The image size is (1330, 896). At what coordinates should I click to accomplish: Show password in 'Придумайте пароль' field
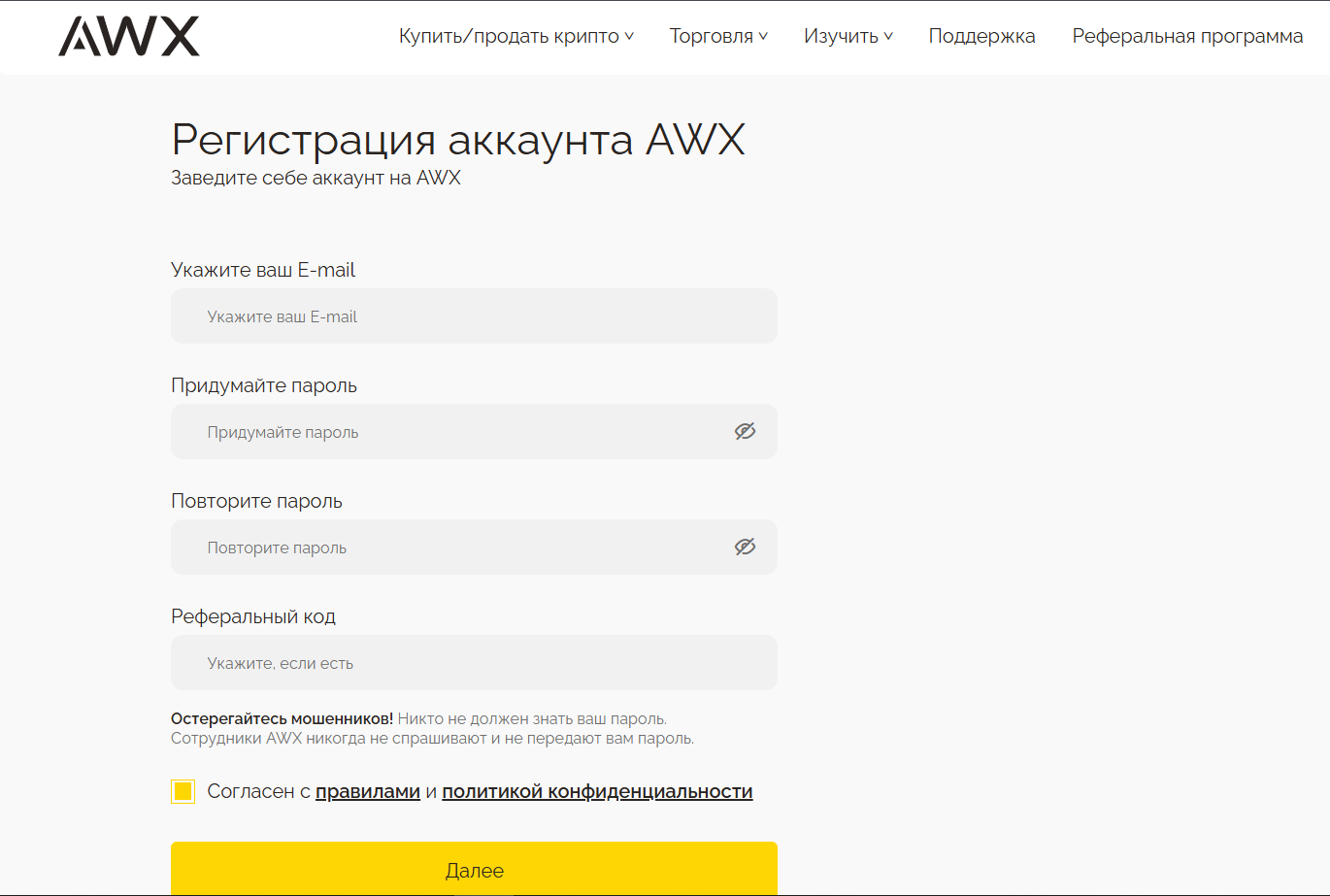745,431
